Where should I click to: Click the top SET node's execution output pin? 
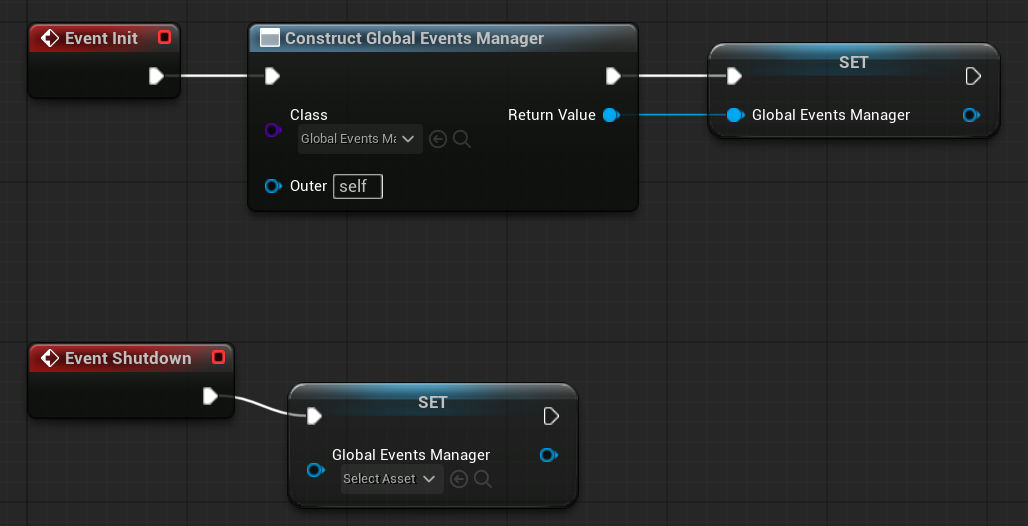[x=973, y=76]
